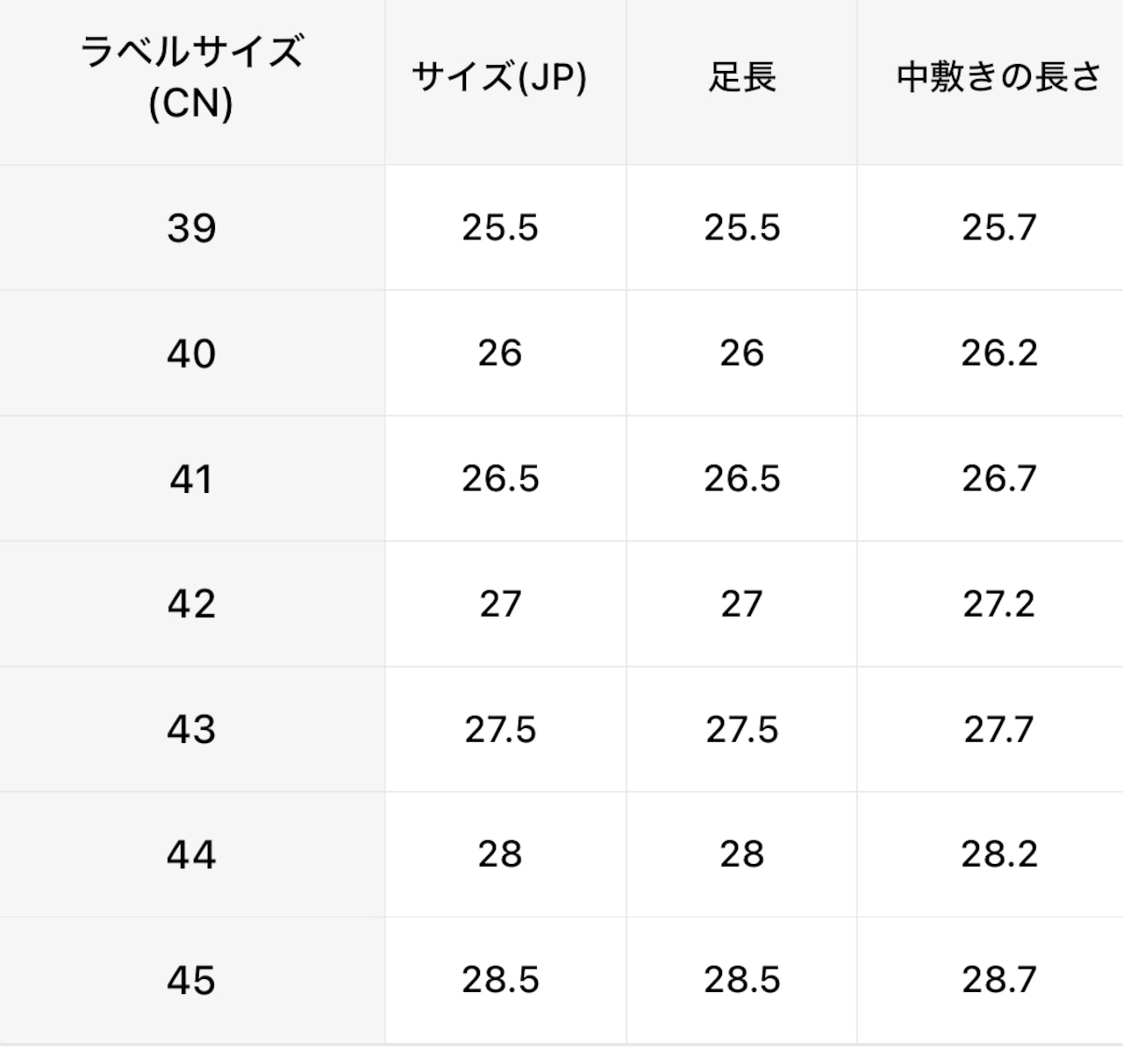The height and width of the screenshot is (1064, 1123).
Task: Click label size 45 cell
Action: coord(191,980)
